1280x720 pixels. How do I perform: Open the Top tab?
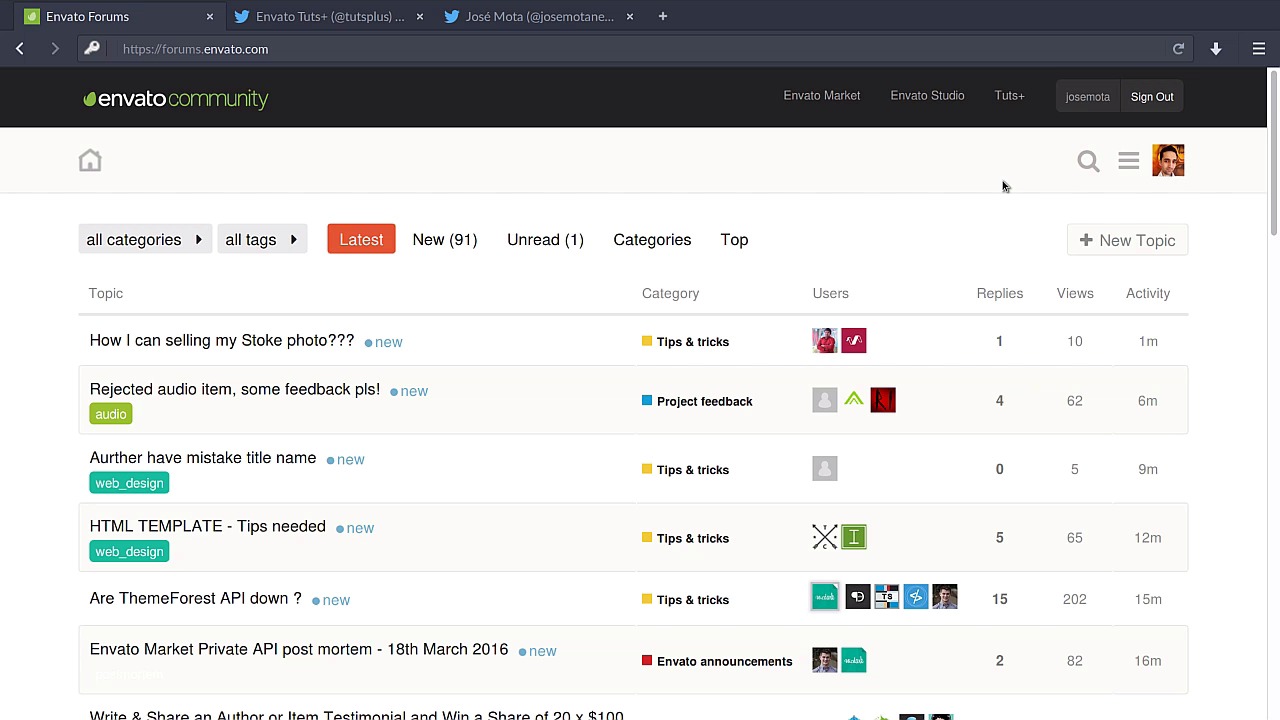(x=734, y=240)
